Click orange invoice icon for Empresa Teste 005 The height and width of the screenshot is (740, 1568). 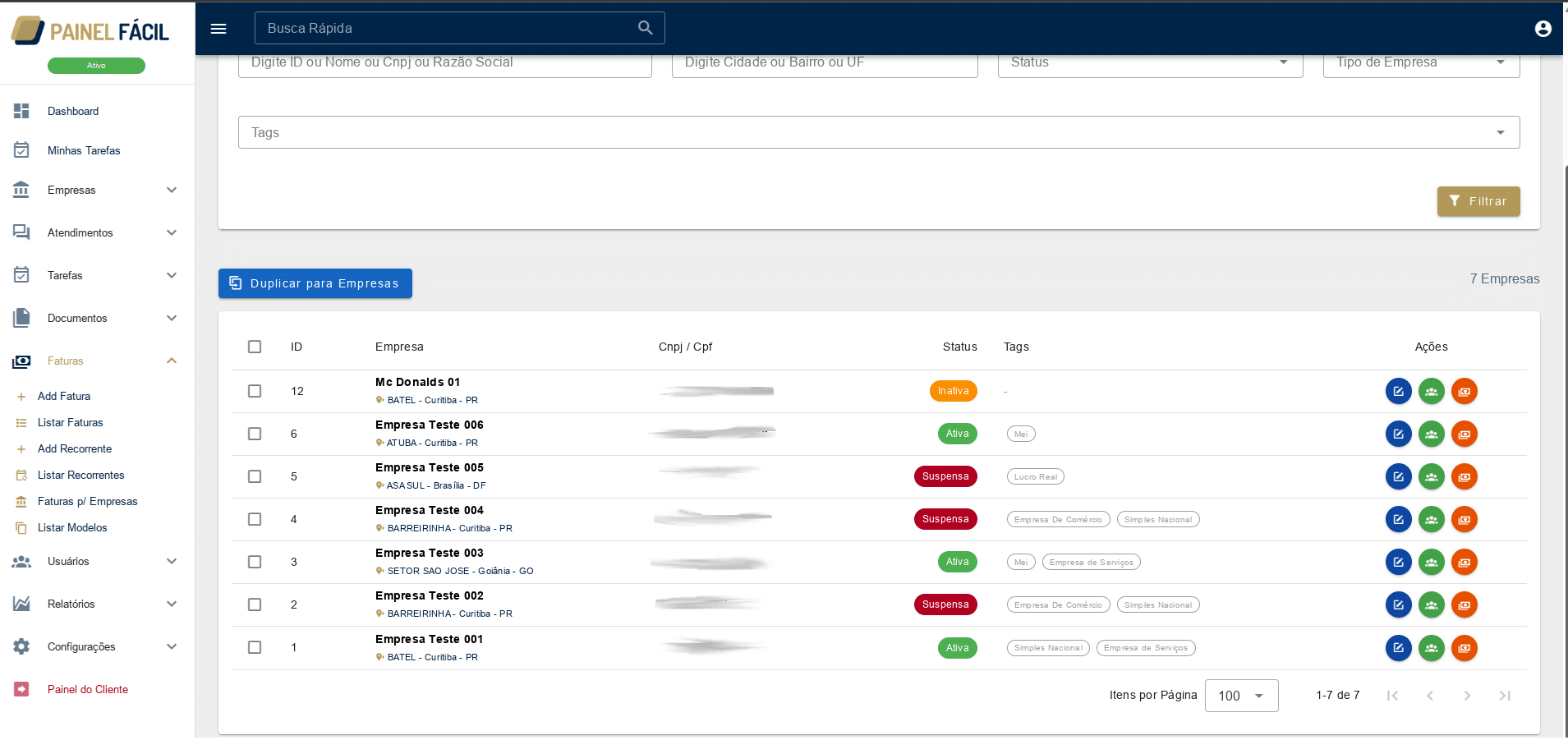(x=1464, y=477)
